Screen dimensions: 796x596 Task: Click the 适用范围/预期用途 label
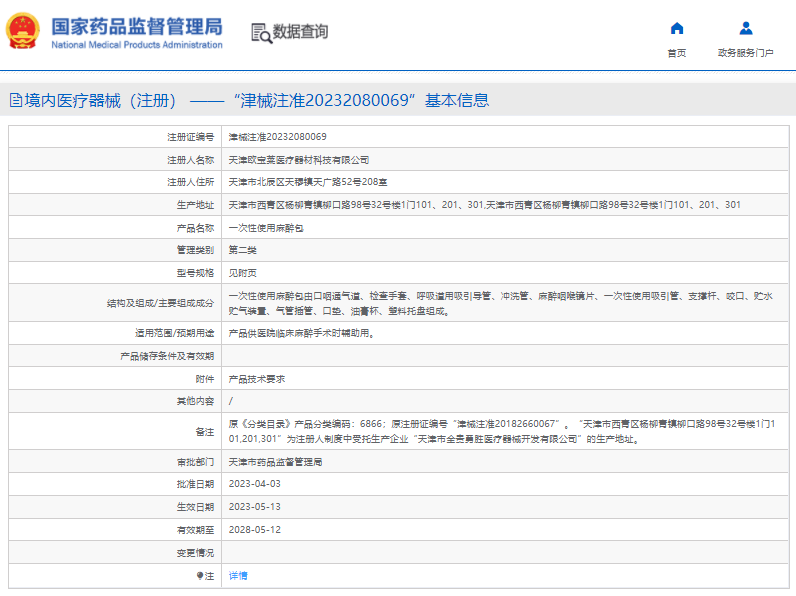174,333
